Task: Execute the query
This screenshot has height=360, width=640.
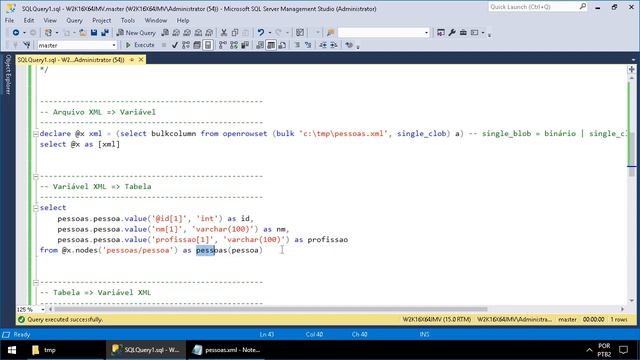Action: 140,45
